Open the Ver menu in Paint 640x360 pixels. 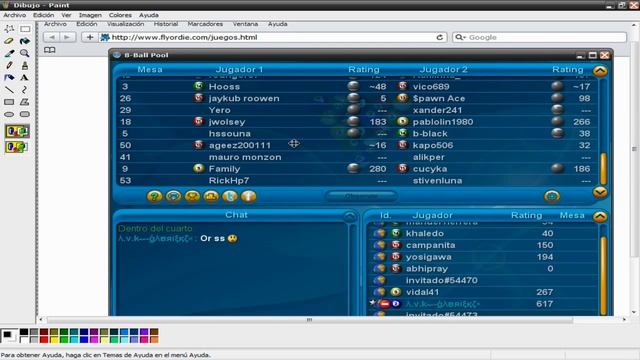[x=66, y=15]
